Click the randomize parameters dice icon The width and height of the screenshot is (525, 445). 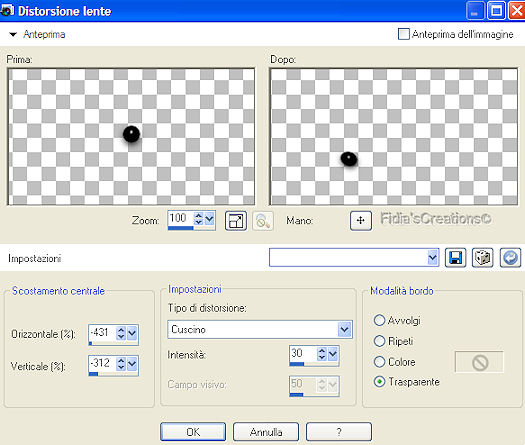(x=482, y=258)
